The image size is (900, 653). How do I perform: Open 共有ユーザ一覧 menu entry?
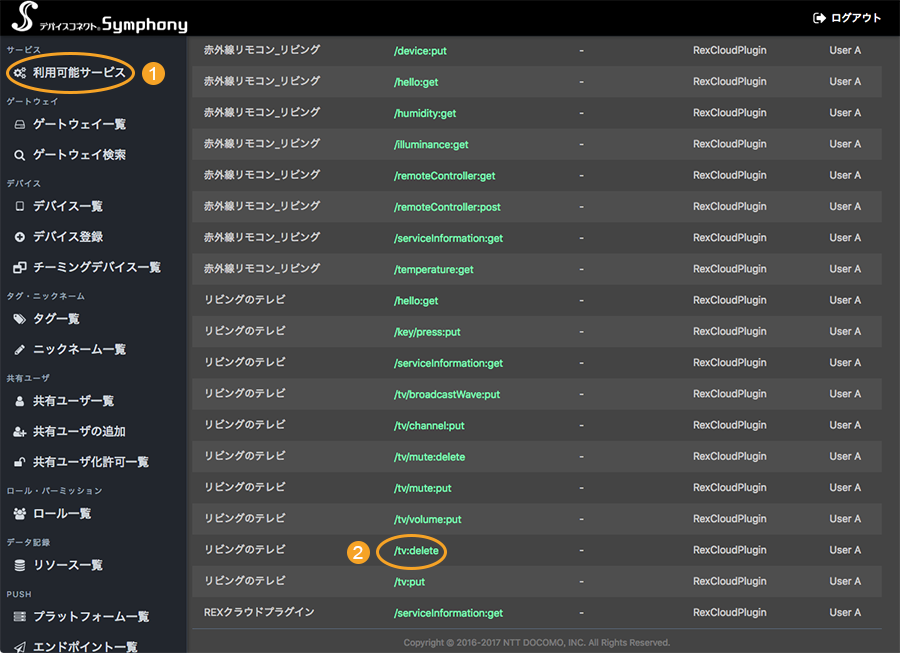[x=73, y=401]
